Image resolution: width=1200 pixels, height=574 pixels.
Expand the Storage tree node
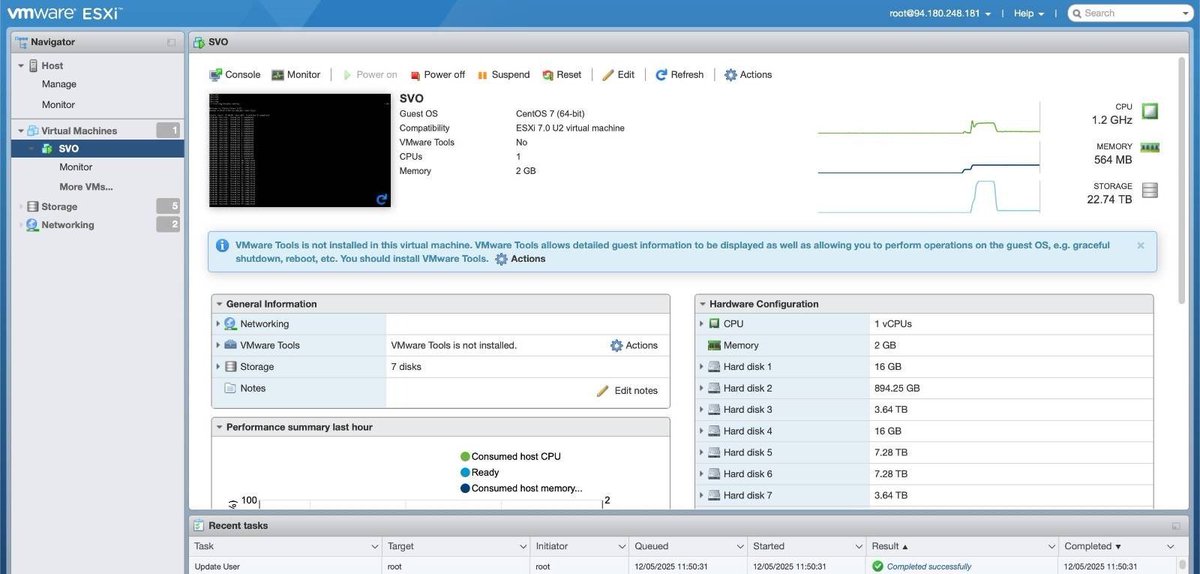click(20, 207)
